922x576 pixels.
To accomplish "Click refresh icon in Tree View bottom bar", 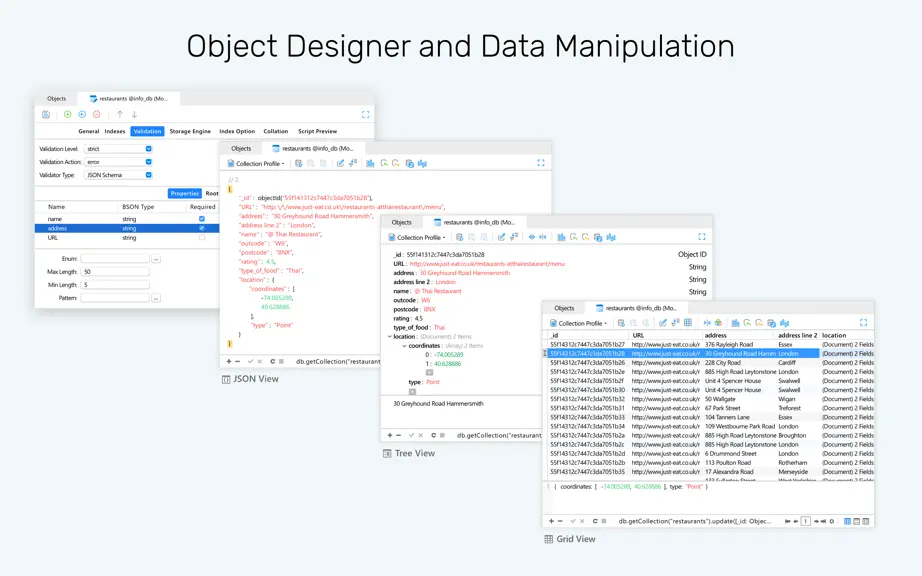I will [433, 436].
